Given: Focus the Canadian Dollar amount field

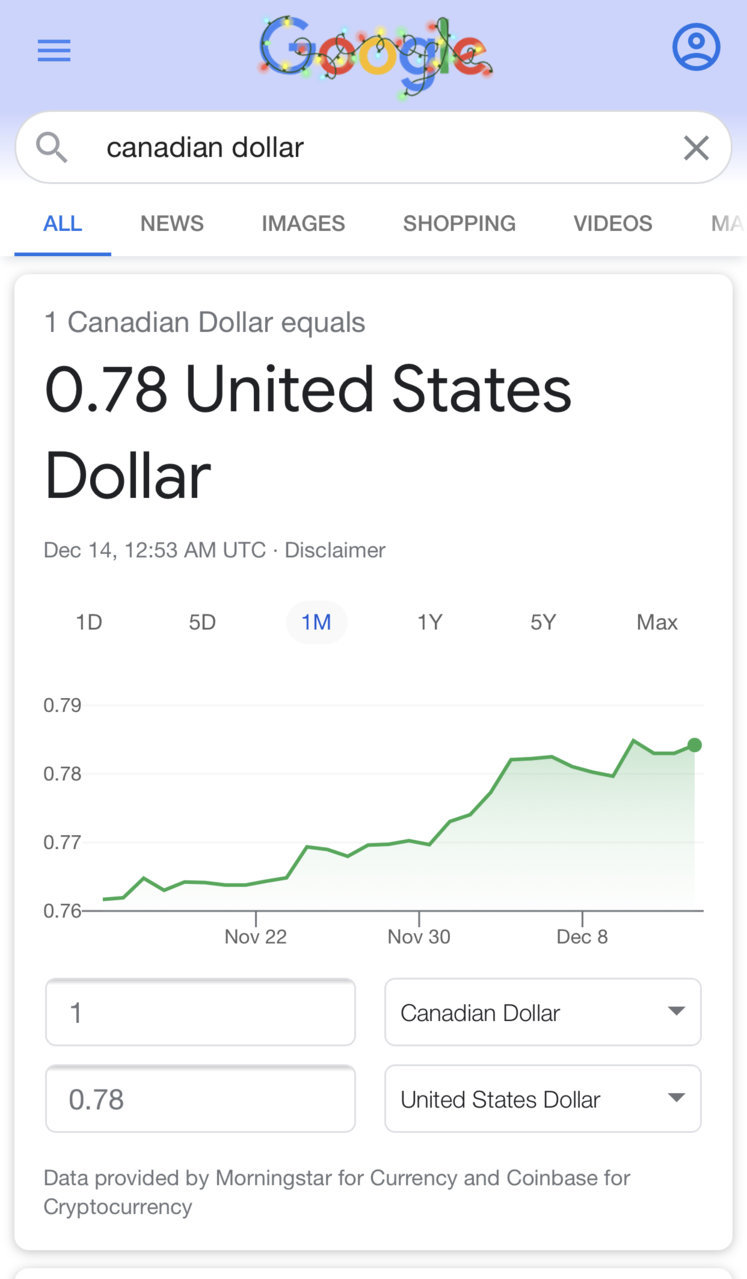Looking at the screenshot, I should tap(200, 1012).
